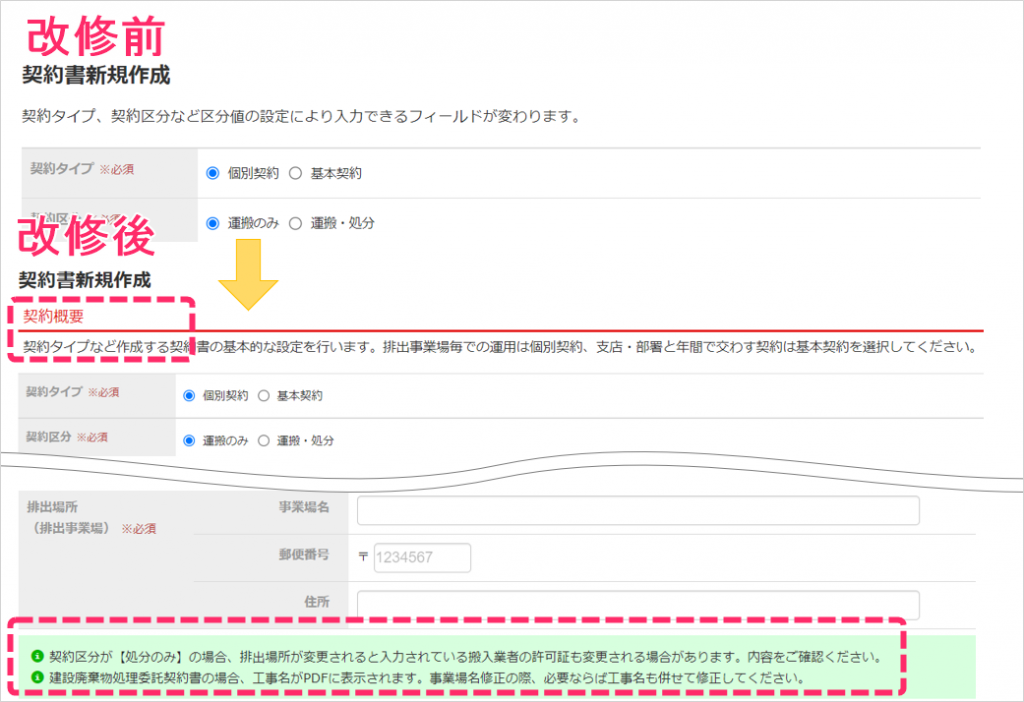1024x702 pixels.
Task: Choose 運搬のみ radio in the 改修前 form
Action: pos(212,223)
